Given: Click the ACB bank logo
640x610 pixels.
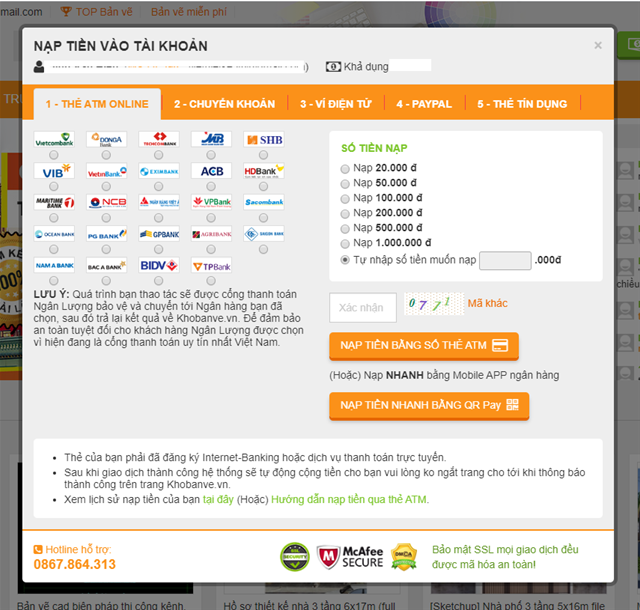Looking at the screenshot, I should (x=211, y=171).
